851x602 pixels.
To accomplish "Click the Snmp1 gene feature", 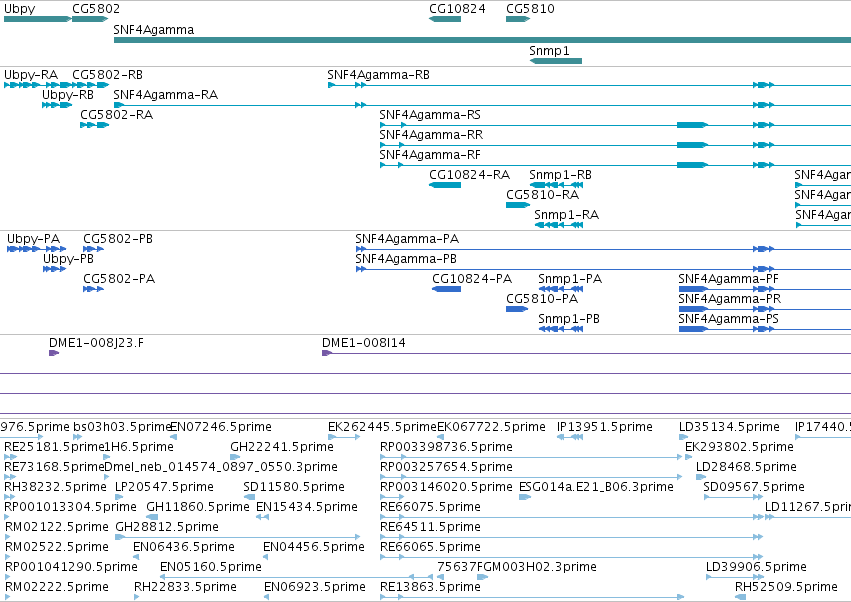I will click(556, 61).
